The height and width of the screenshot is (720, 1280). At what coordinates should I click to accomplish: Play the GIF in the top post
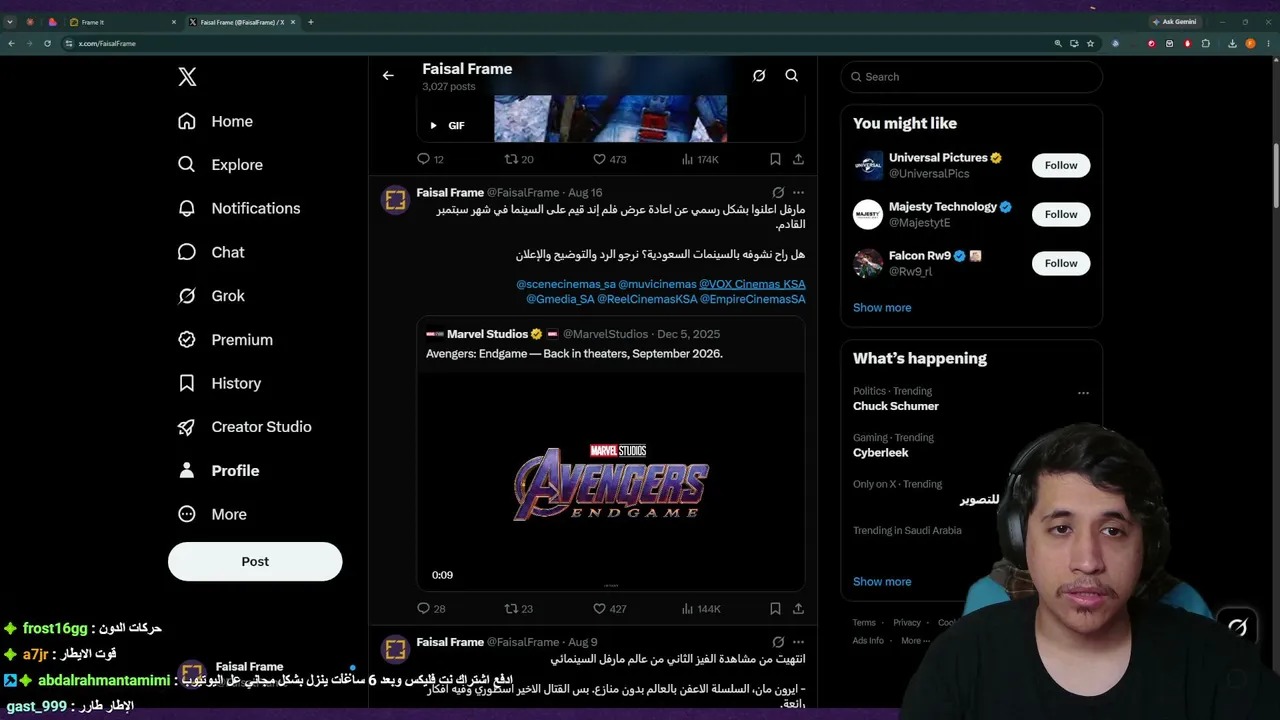(433, 125)
